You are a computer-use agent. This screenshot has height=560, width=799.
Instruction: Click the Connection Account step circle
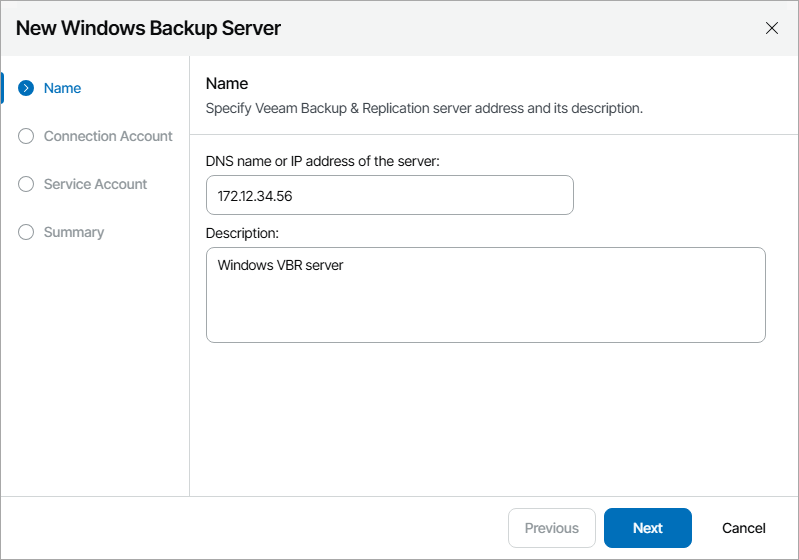(27, 136)
